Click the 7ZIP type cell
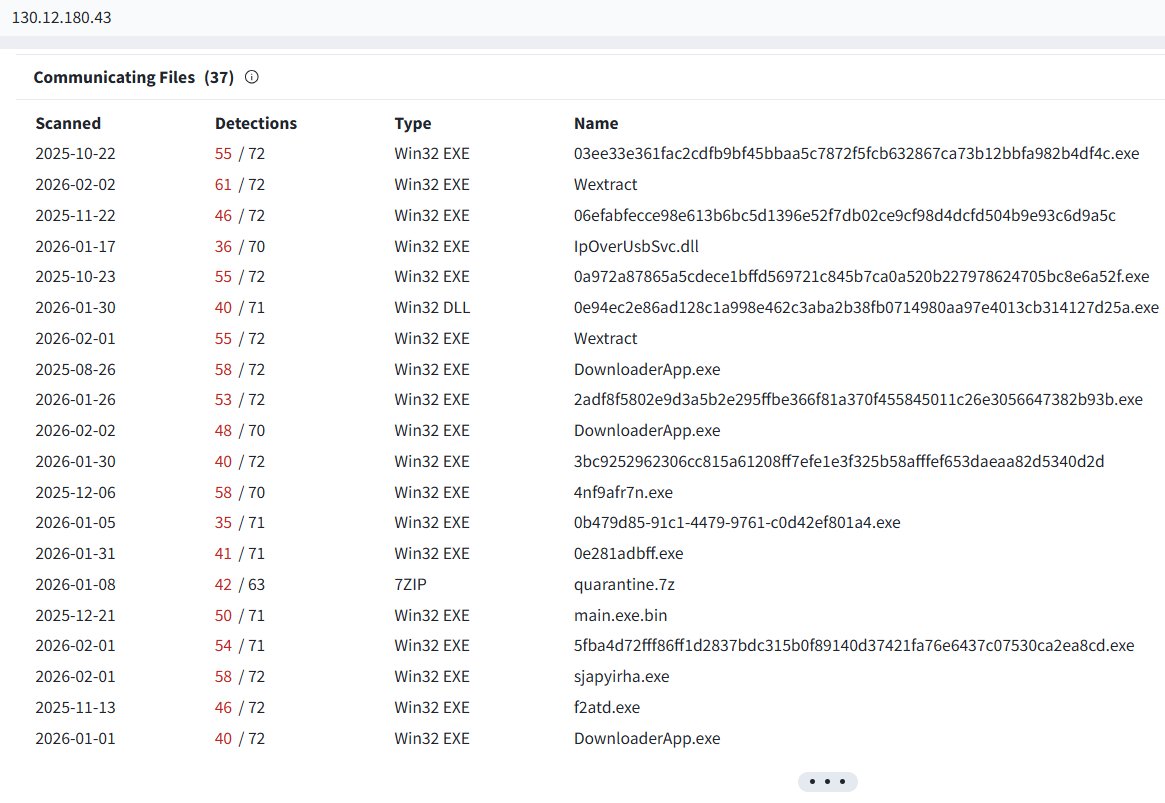 [410, 585]
